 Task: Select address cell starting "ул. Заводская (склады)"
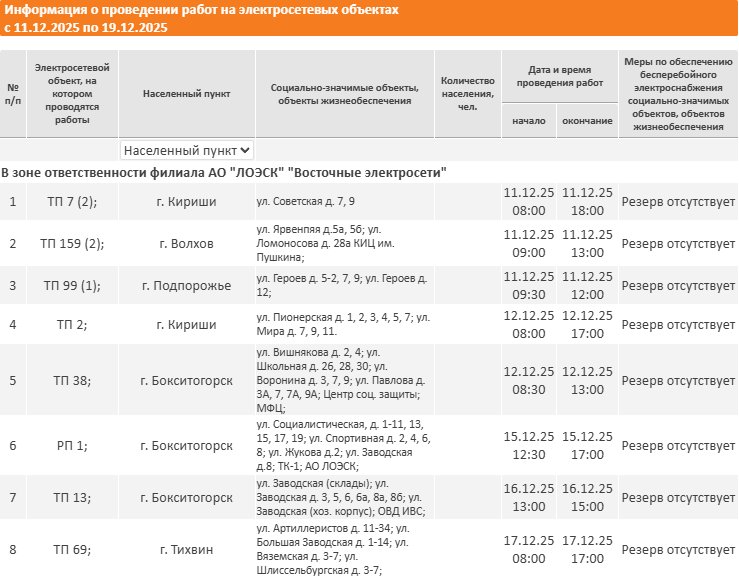pyautogui.click(x=345, y=497)
